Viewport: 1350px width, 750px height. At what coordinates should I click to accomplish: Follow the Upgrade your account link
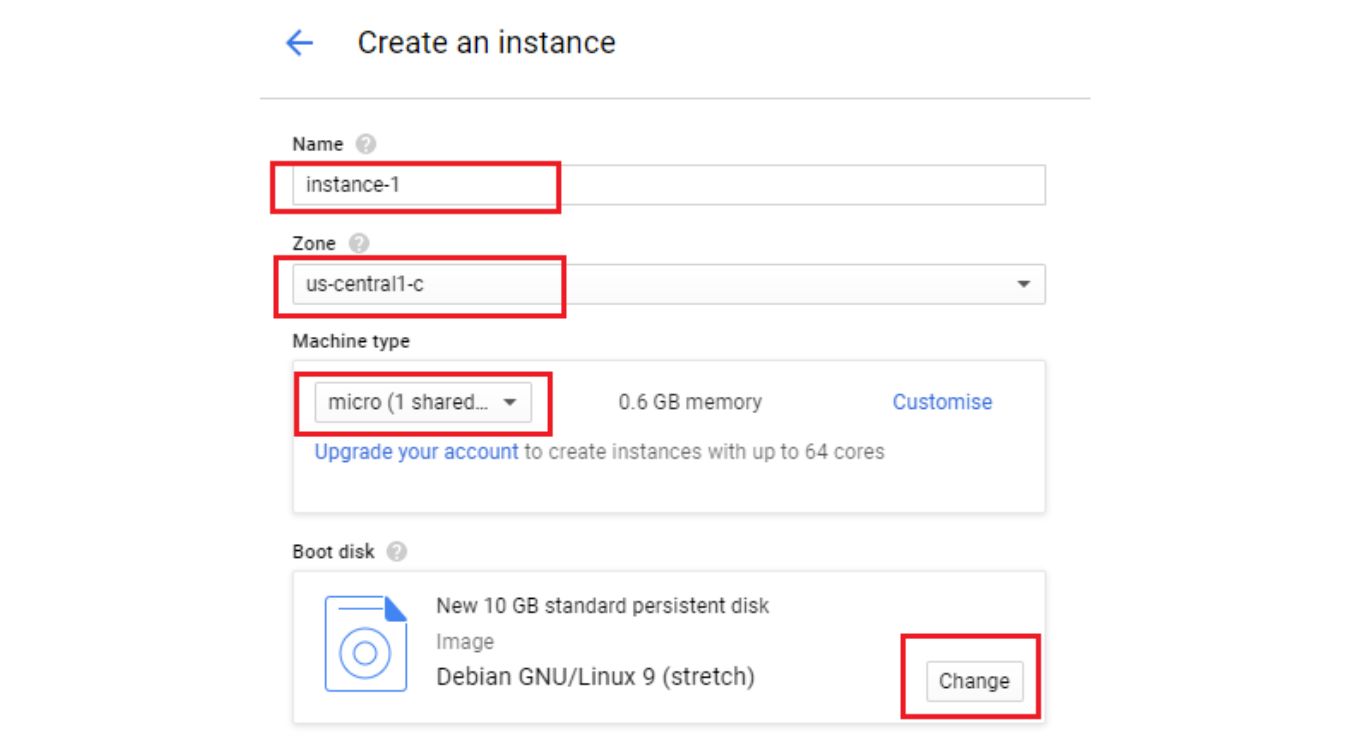pos(416,451)
